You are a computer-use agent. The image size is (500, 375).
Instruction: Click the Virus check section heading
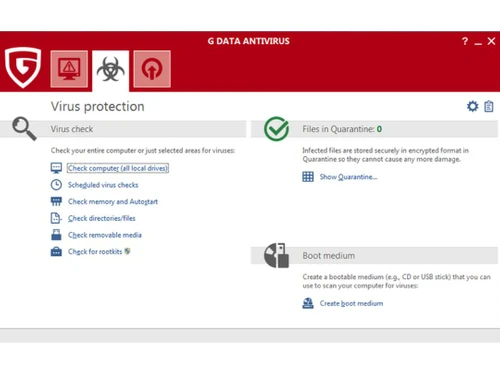pos(72,129)
